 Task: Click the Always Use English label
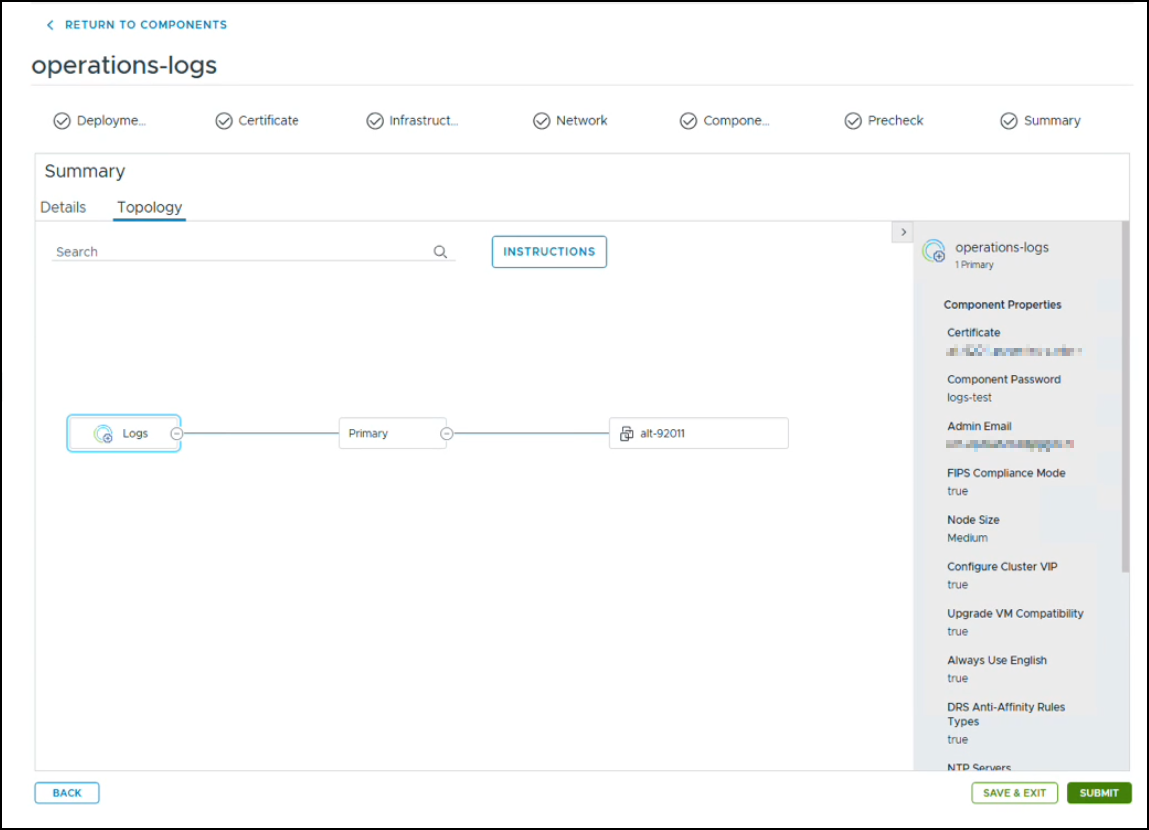pos(997,661)
